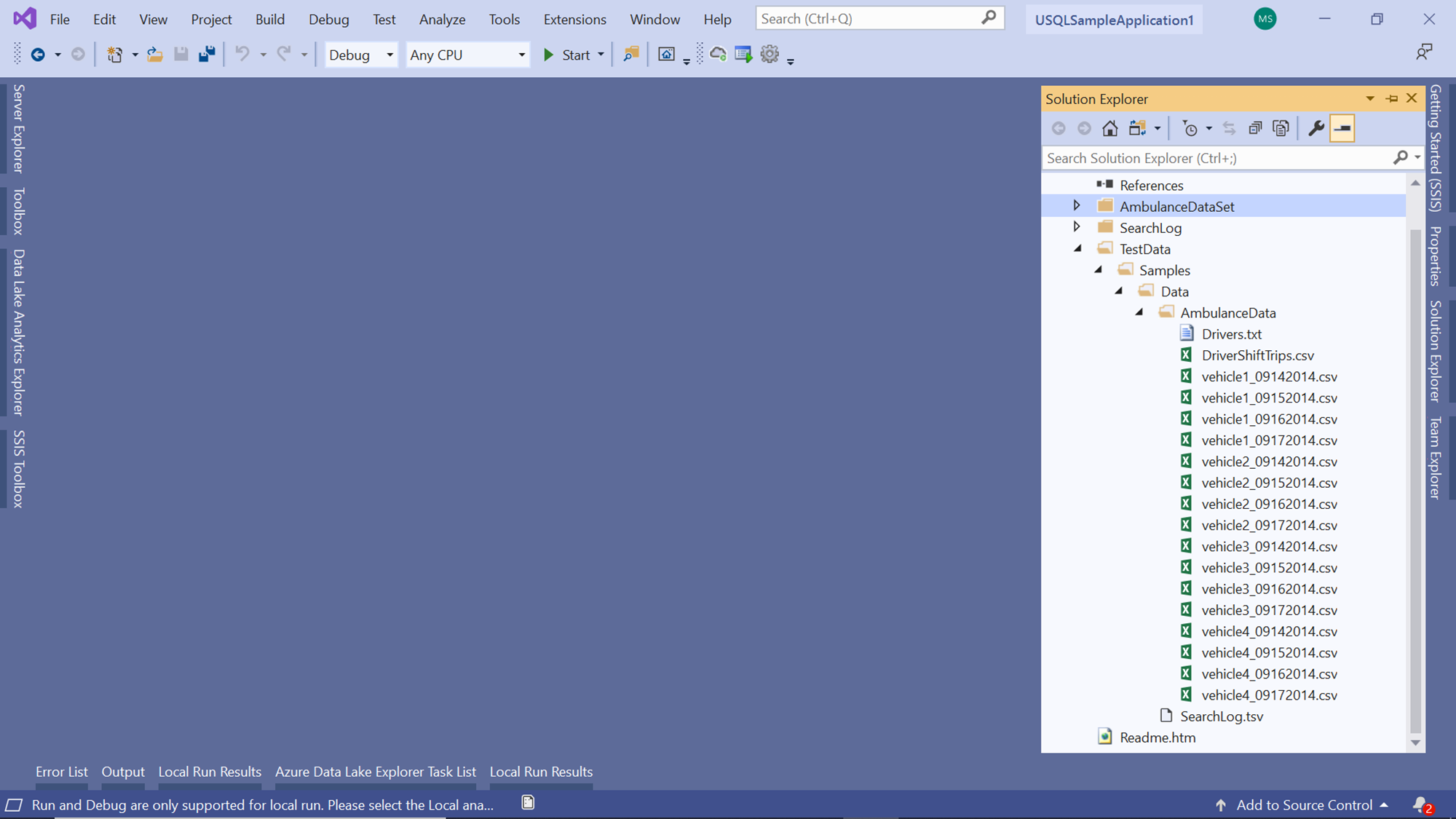The width and height of the screenshot is (1456, 819).
Task: Open Properties wrench icon in Solution Explorer
Action: (x=1315, y=129)
